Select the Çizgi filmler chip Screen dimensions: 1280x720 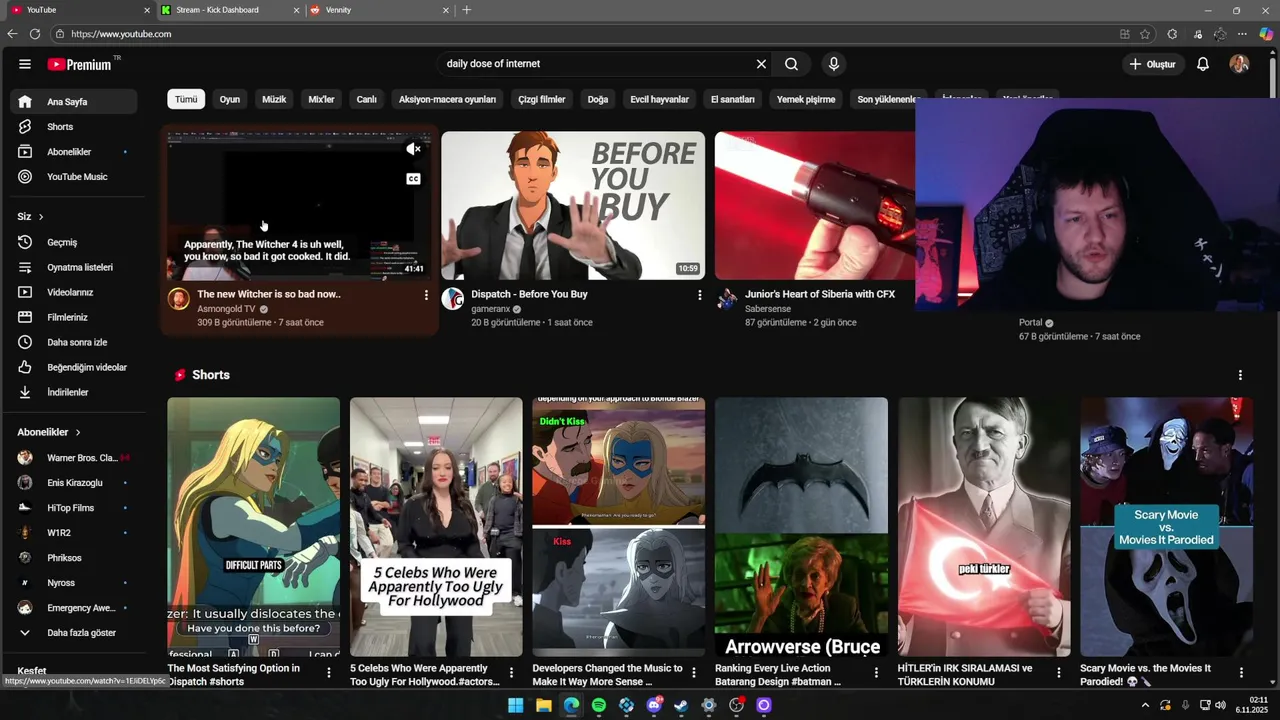coord(541,99)
